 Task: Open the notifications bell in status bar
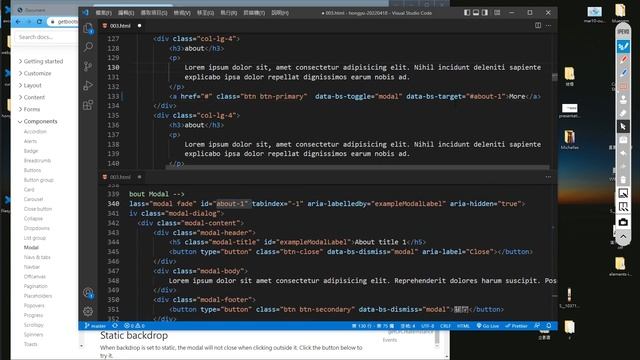[549, 326]
